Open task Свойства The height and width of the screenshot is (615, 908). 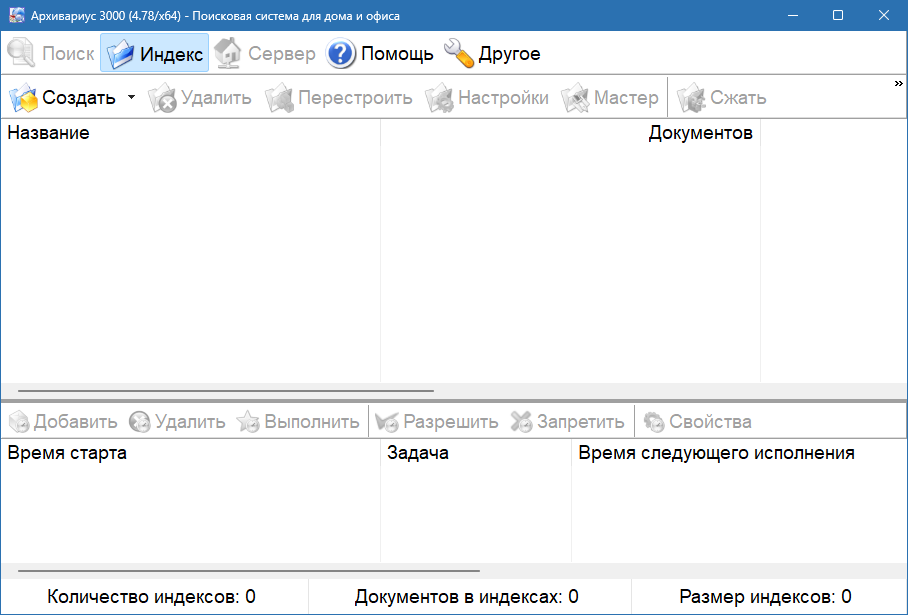698,422
